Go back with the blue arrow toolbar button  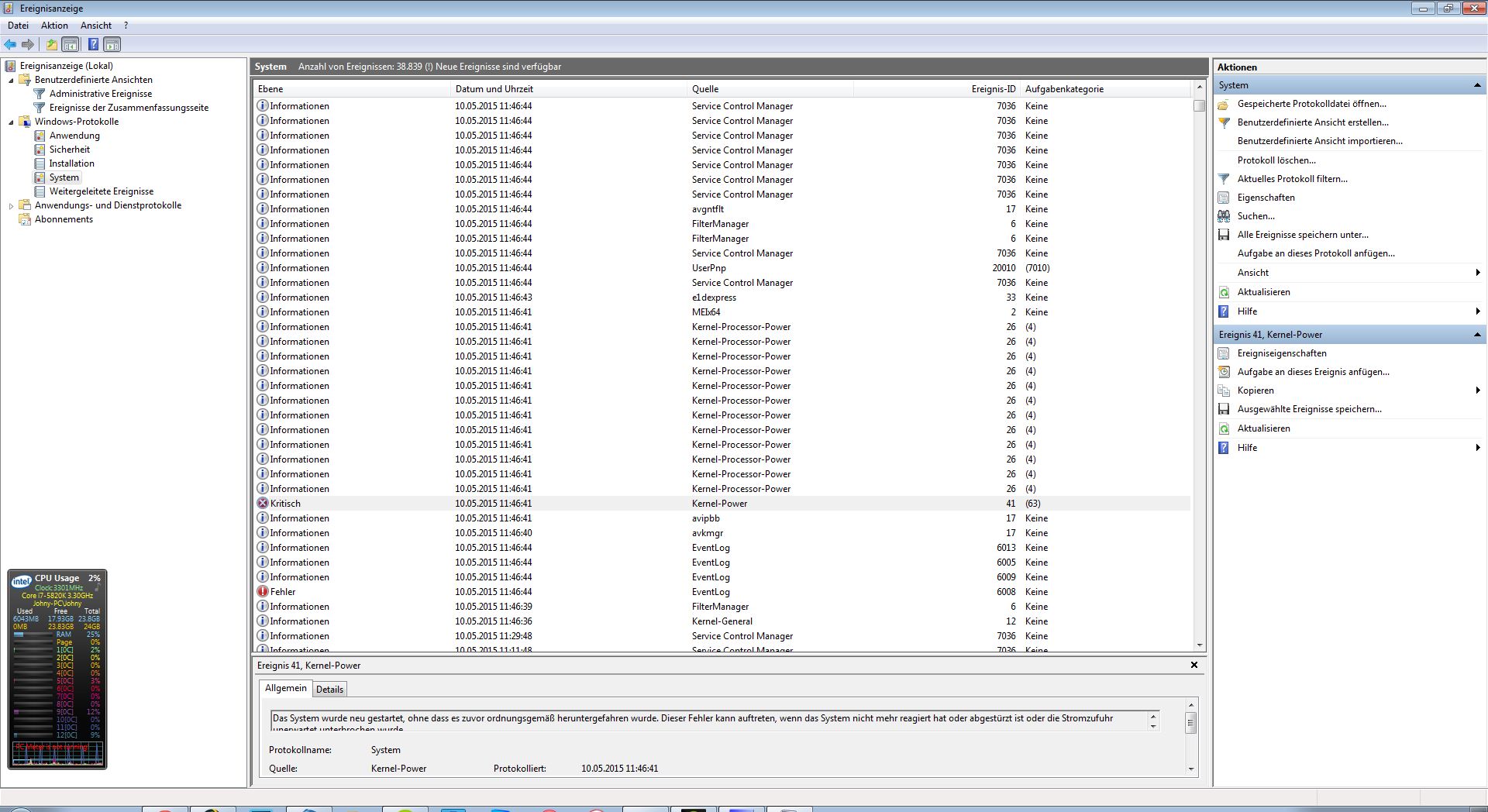click(10, 45)
